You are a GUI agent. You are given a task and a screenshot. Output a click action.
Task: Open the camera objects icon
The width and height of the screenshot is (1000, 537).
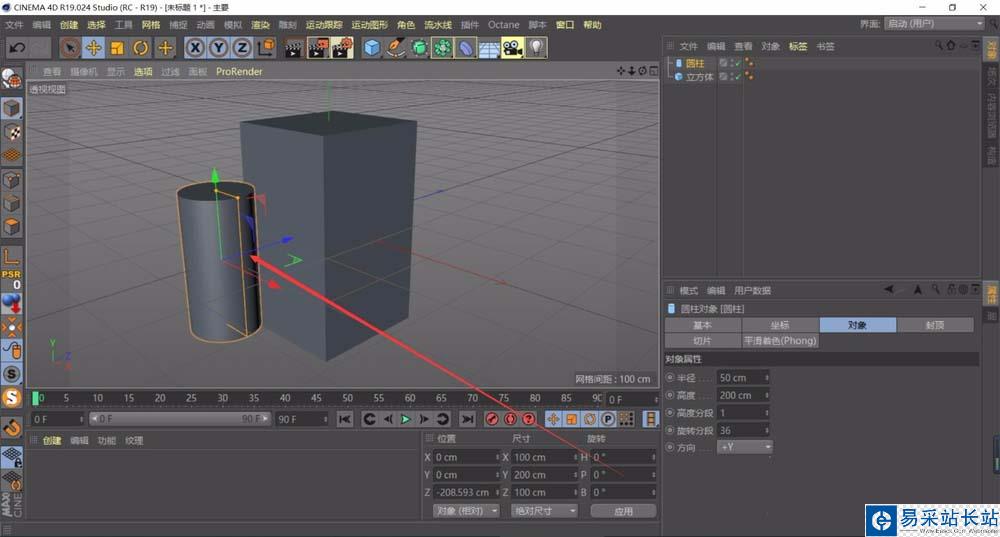pyautogui.click(x=513, y=47)
